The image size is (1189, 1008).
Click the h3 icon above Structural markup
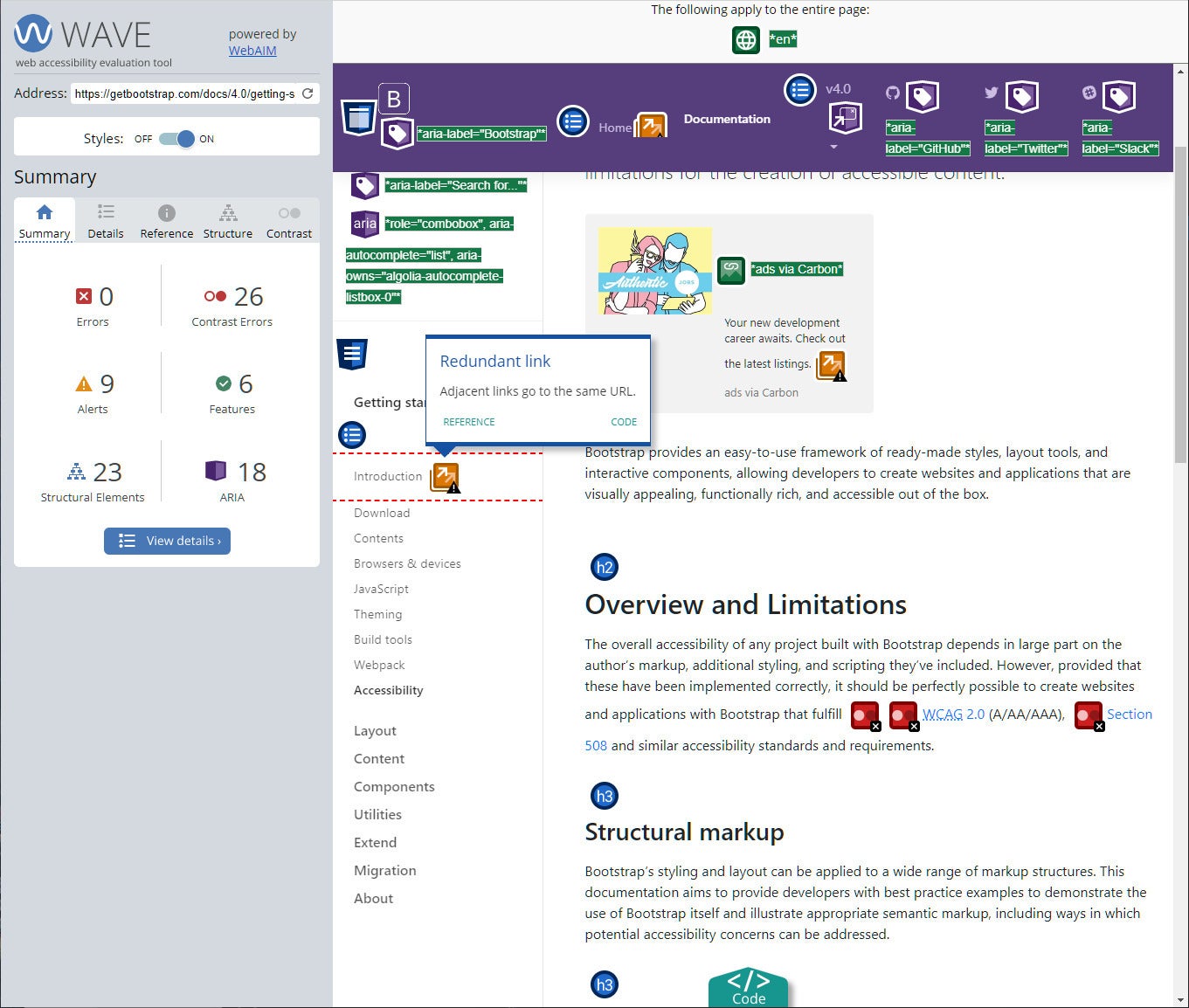[605, 796]
